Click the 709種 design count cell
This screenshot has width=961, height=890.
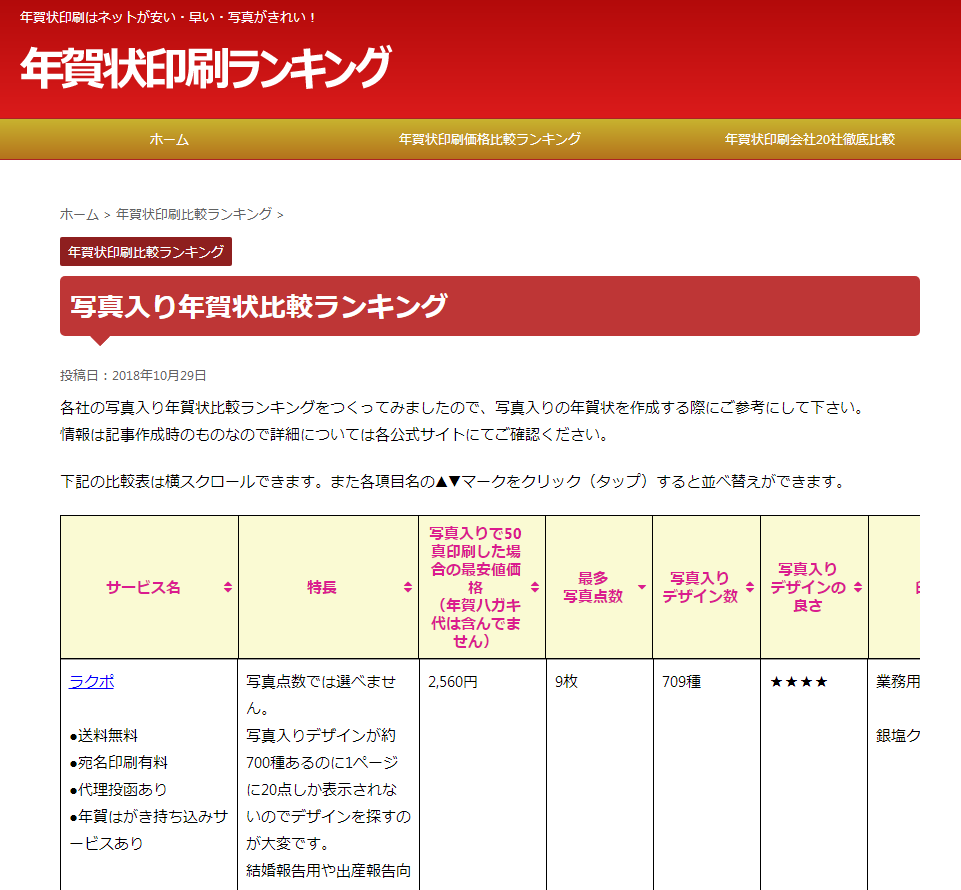(681, 682)
